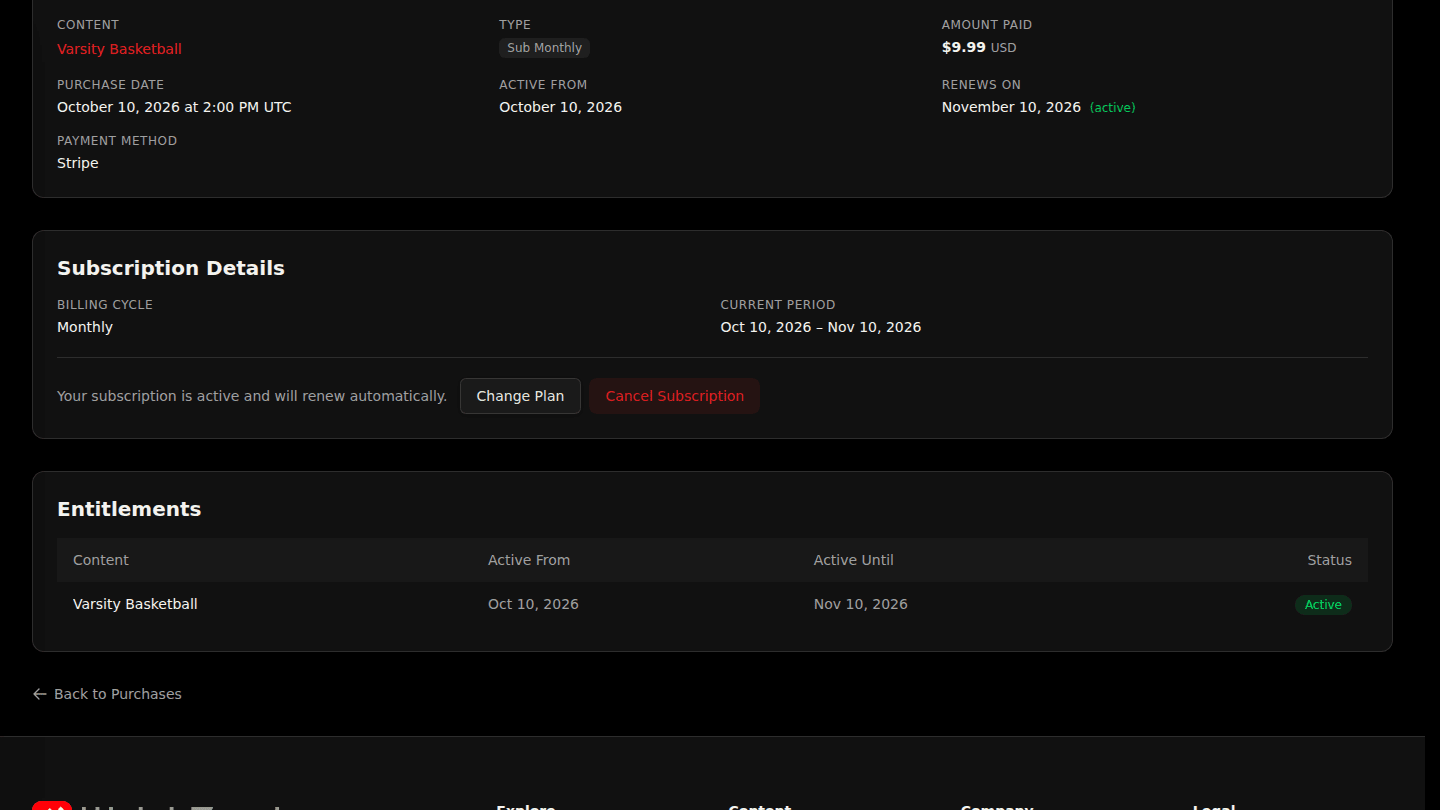Click the purchase date October 10, 2026 at 2:00 PM UTC
This screenshot has height=810, width=1440.
[174, 107]
